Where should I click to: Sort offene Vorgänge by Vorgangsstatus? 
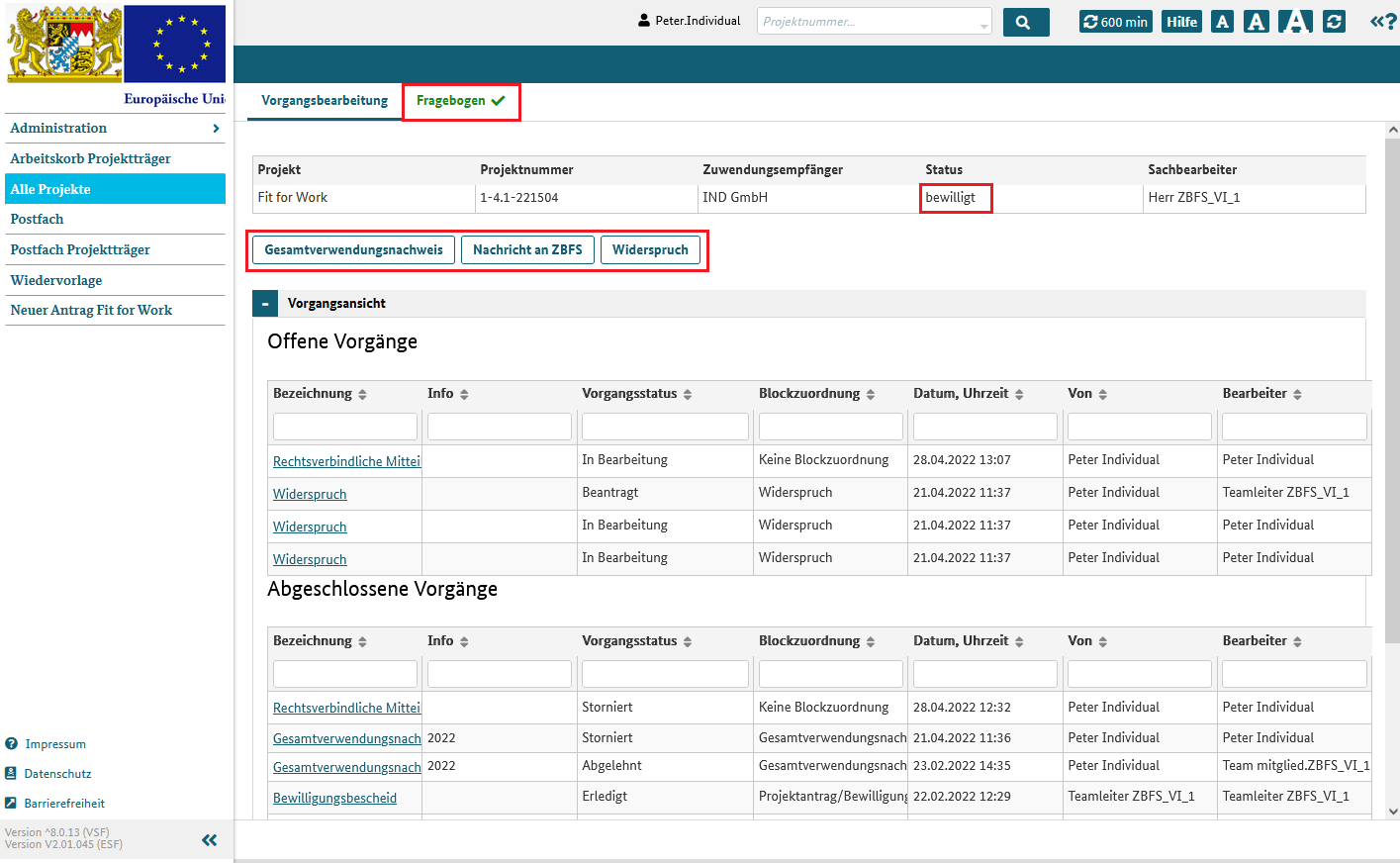click(688, 394)
